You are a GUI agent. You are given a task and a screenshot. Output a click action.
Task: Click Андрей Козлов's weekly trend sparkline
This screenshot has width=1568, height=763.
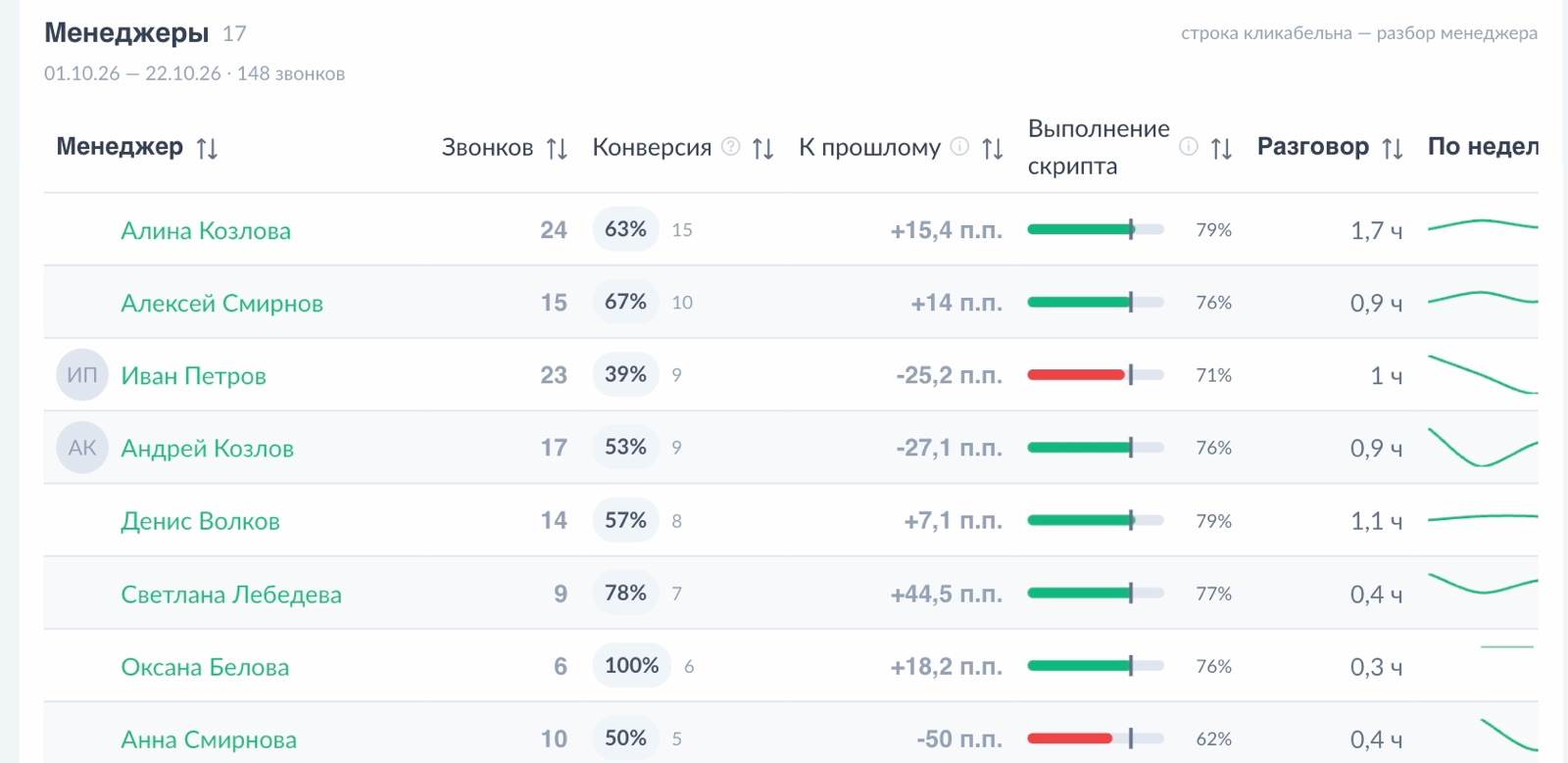point(1483,448)
